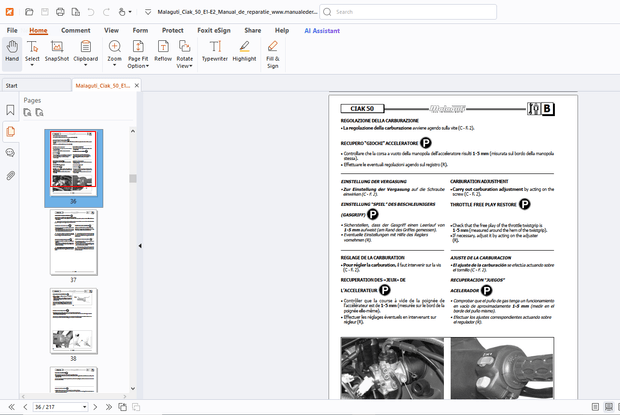Open Page Fit Option dropdown
The width and height of the screenshot is (620, 415).
pyautogui.click(x=138, y=54)
